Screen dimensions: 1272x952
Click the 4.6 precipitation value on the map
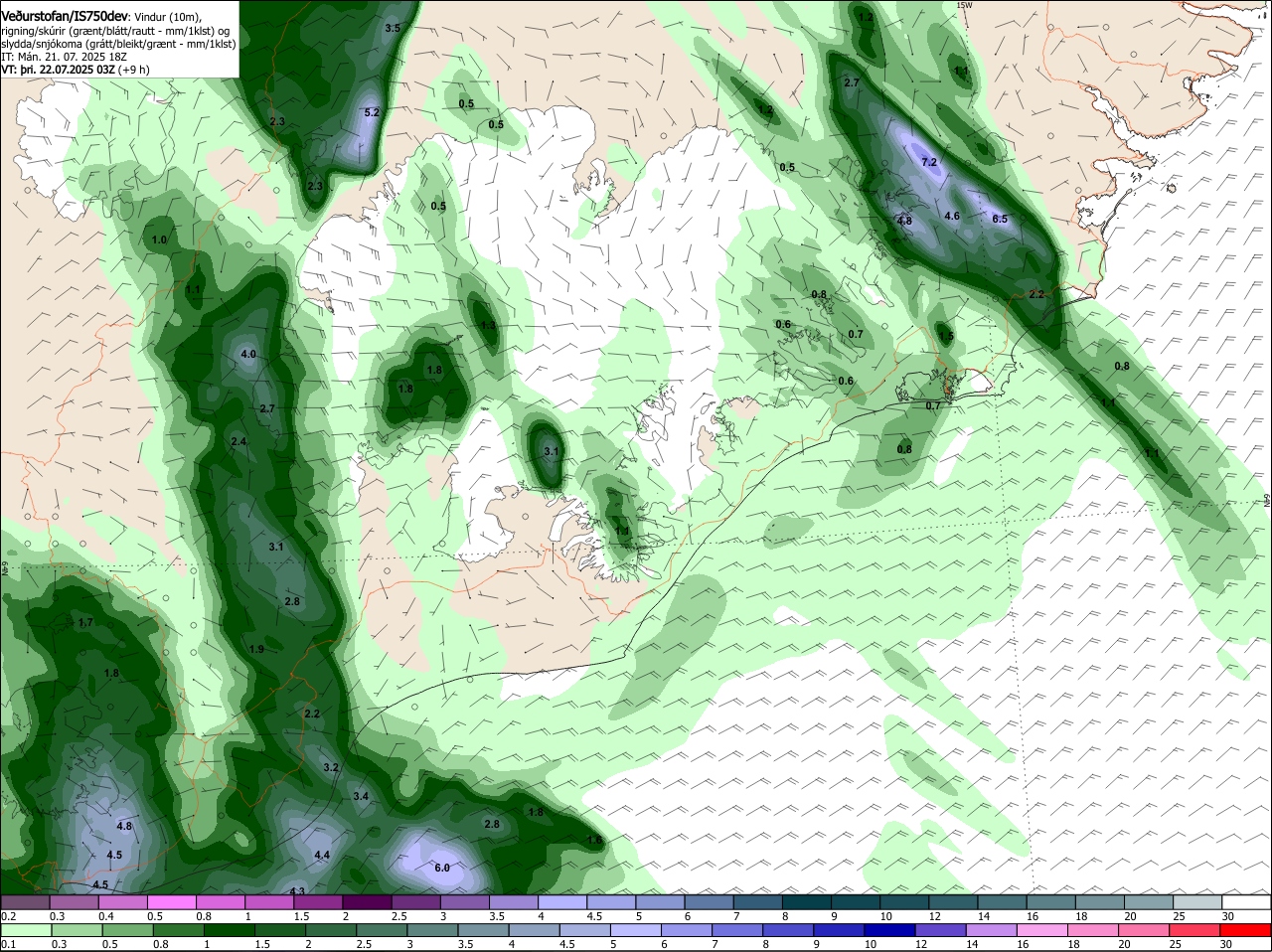pyautogui.click(x=952, y=216)
